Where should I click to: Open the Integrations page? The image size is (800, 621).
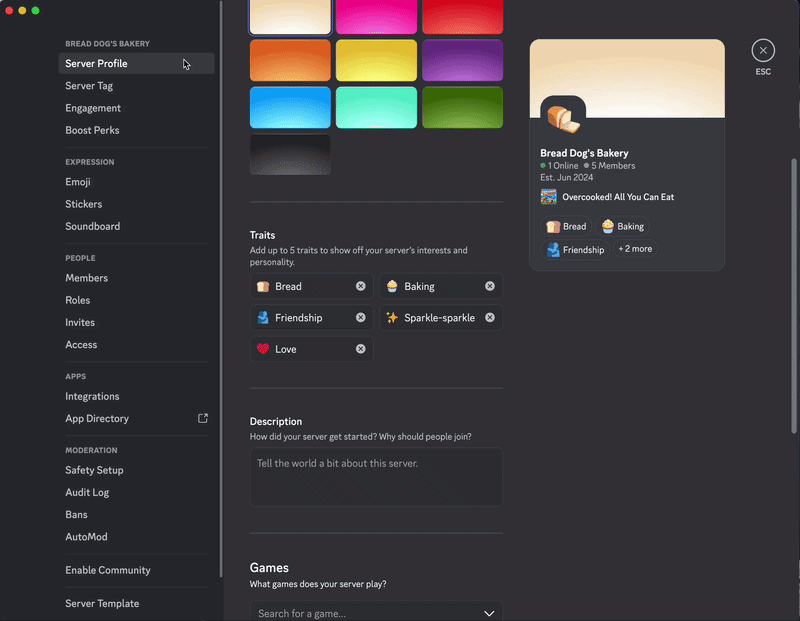[136, 396]
